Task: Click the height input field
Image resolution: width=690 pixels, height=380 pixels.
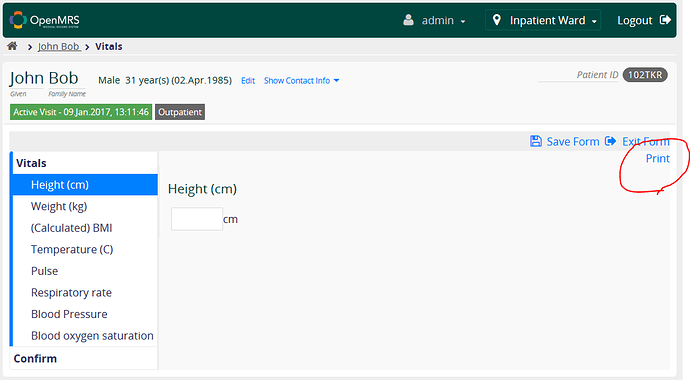Action: [x=197, y=219]
